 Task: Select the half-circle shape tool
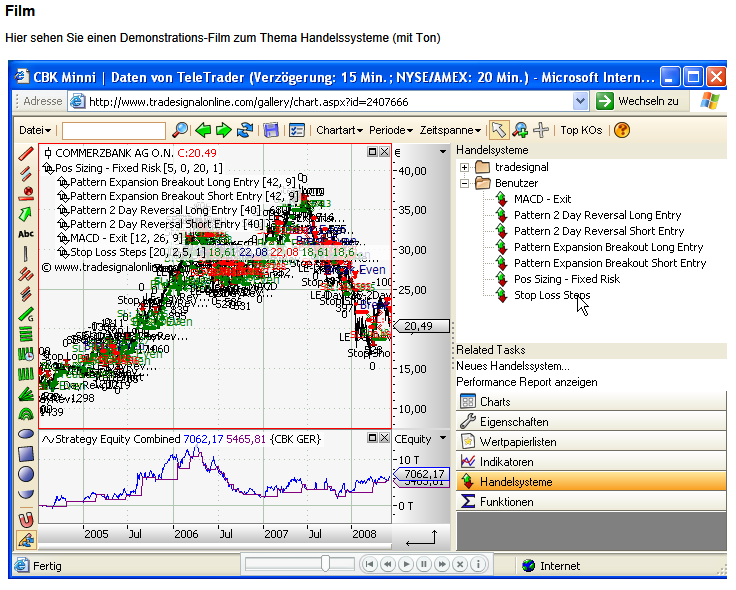[x=26, y=494]
